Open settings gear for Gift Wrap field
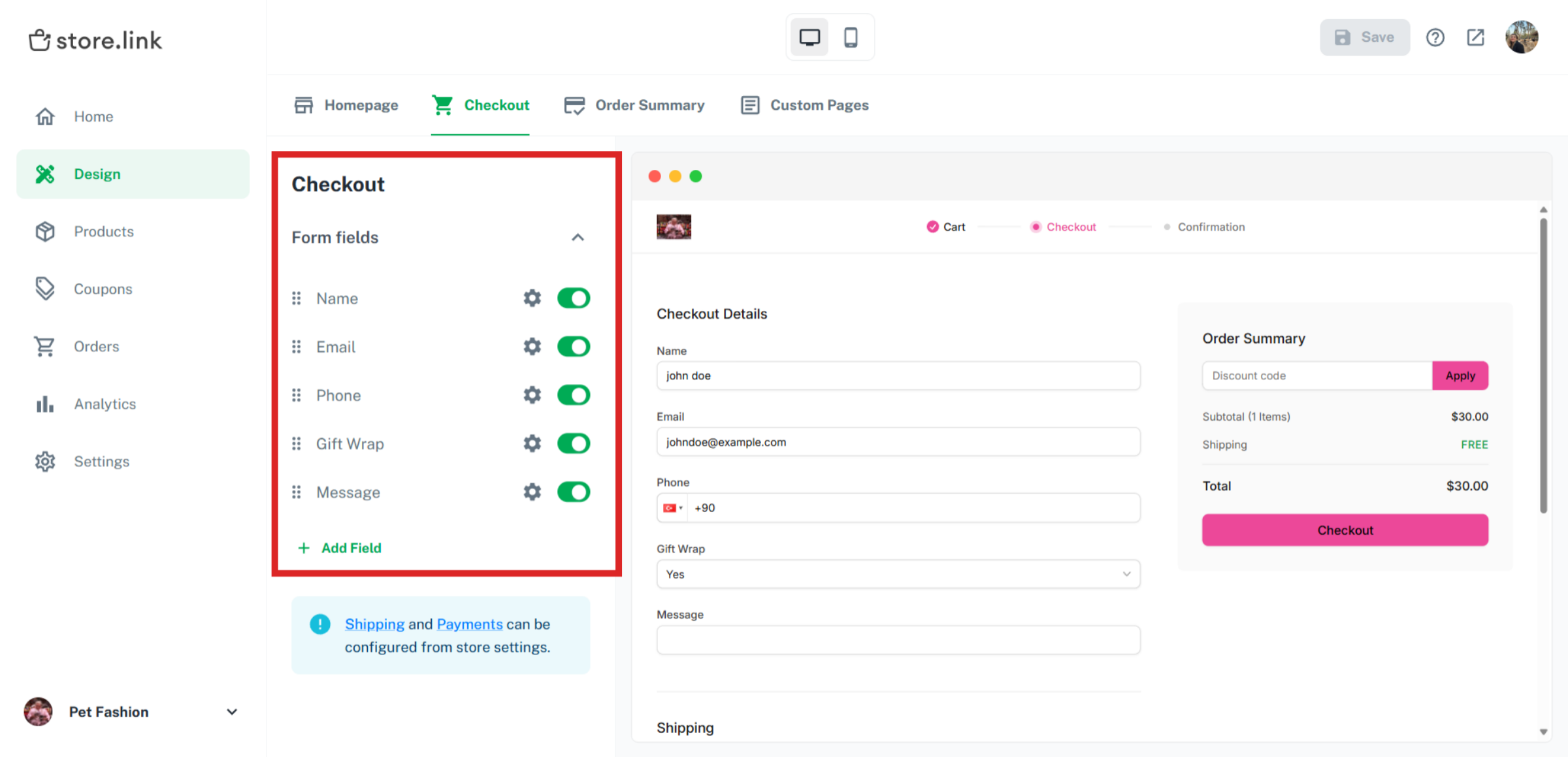This screenshot has width=1568, height=757. (x=532, y=443)
